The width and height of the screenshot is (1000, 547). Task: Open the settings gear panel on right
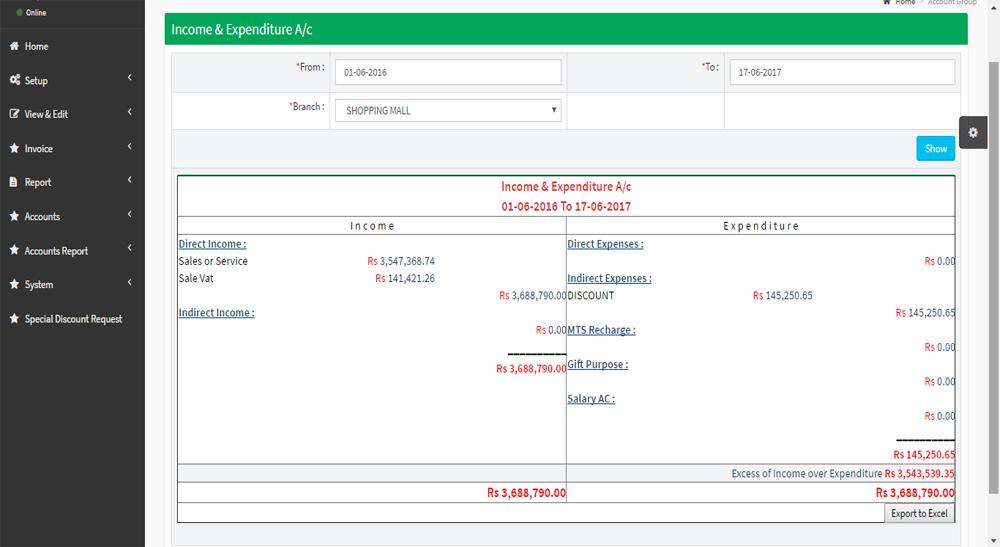click(973, 133)
